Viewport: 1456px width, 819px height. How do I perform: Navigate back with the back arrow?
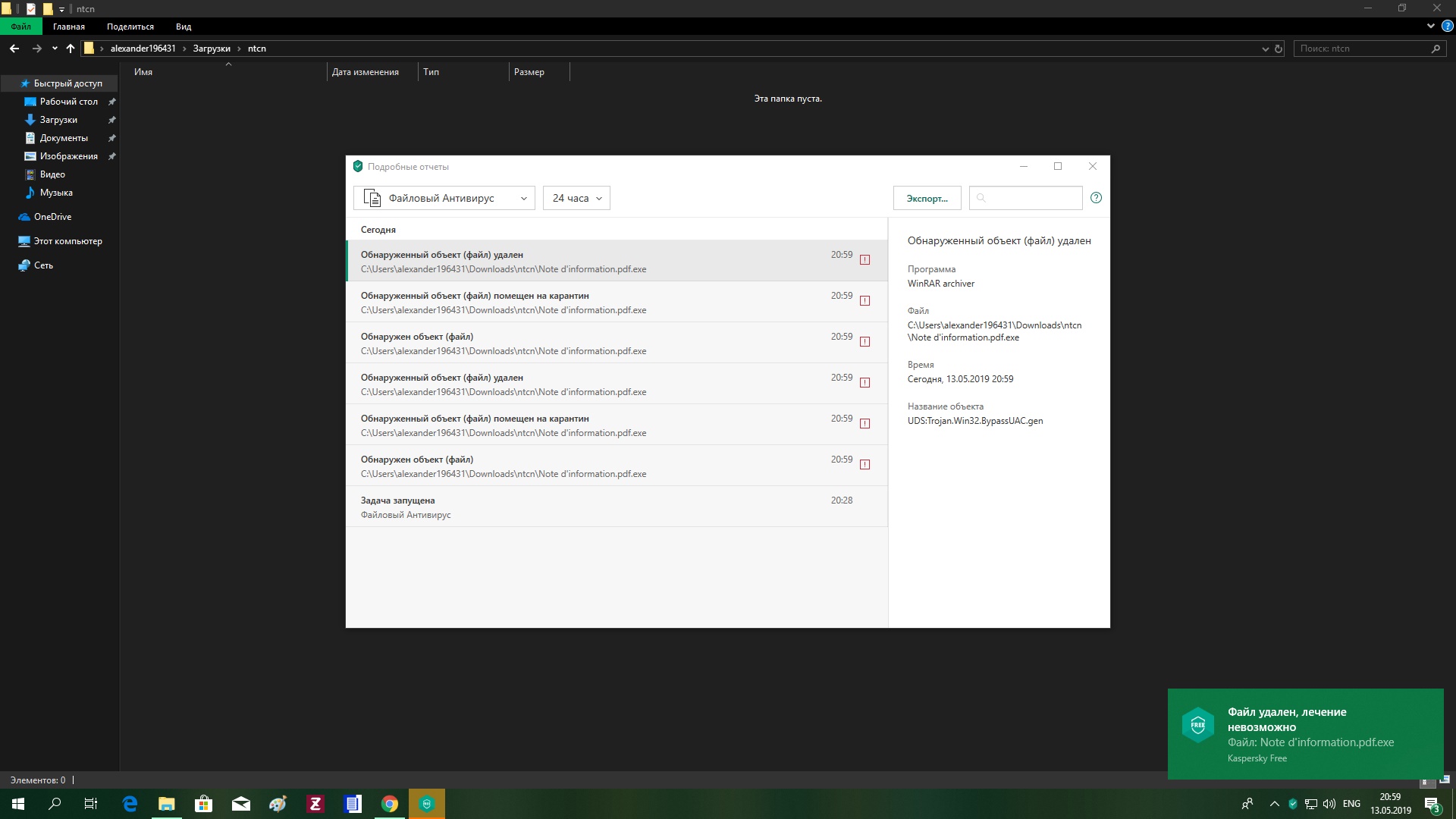coord(14,49)
